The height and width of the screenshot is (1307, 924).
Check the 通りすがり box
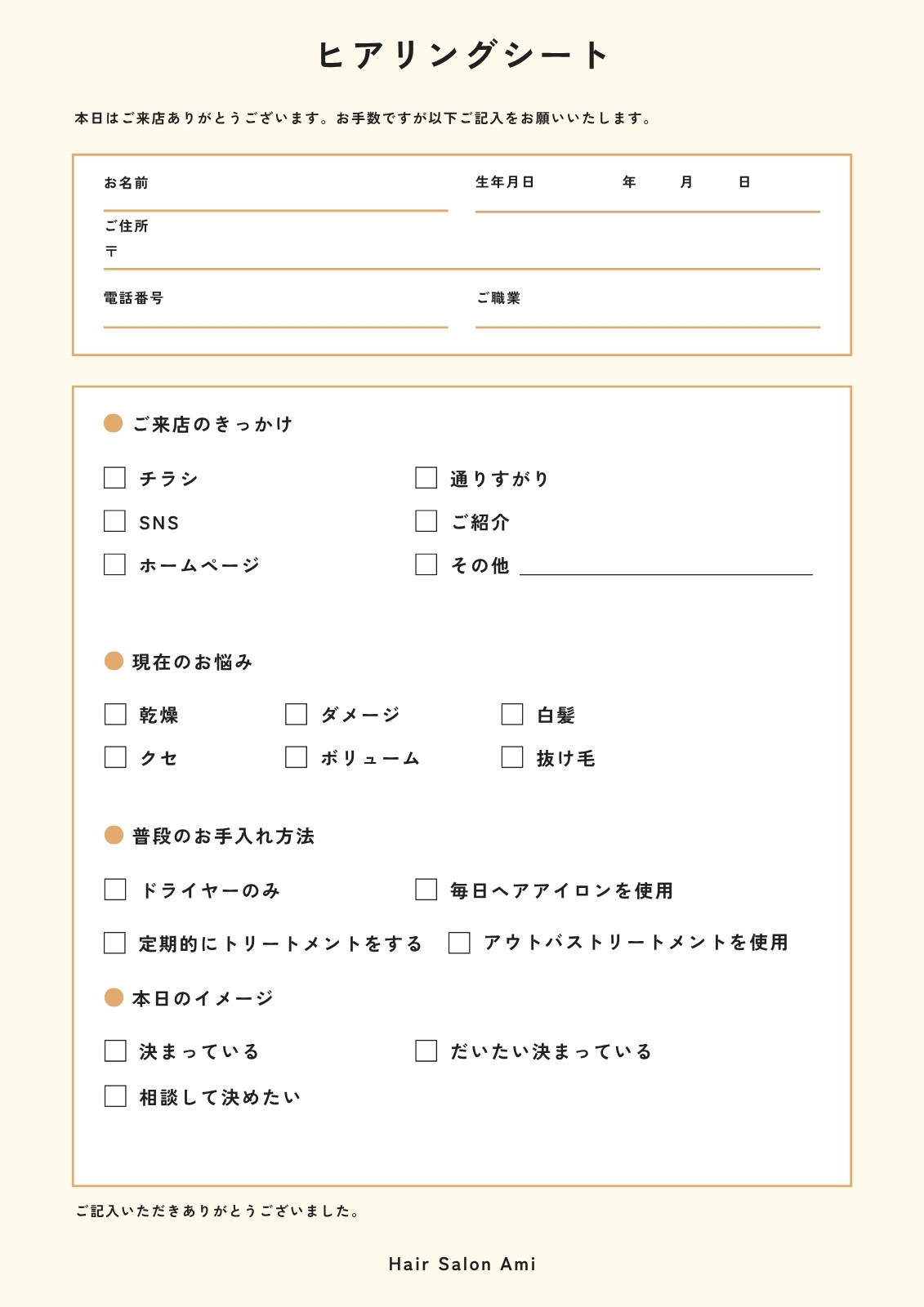click(426, 478)
